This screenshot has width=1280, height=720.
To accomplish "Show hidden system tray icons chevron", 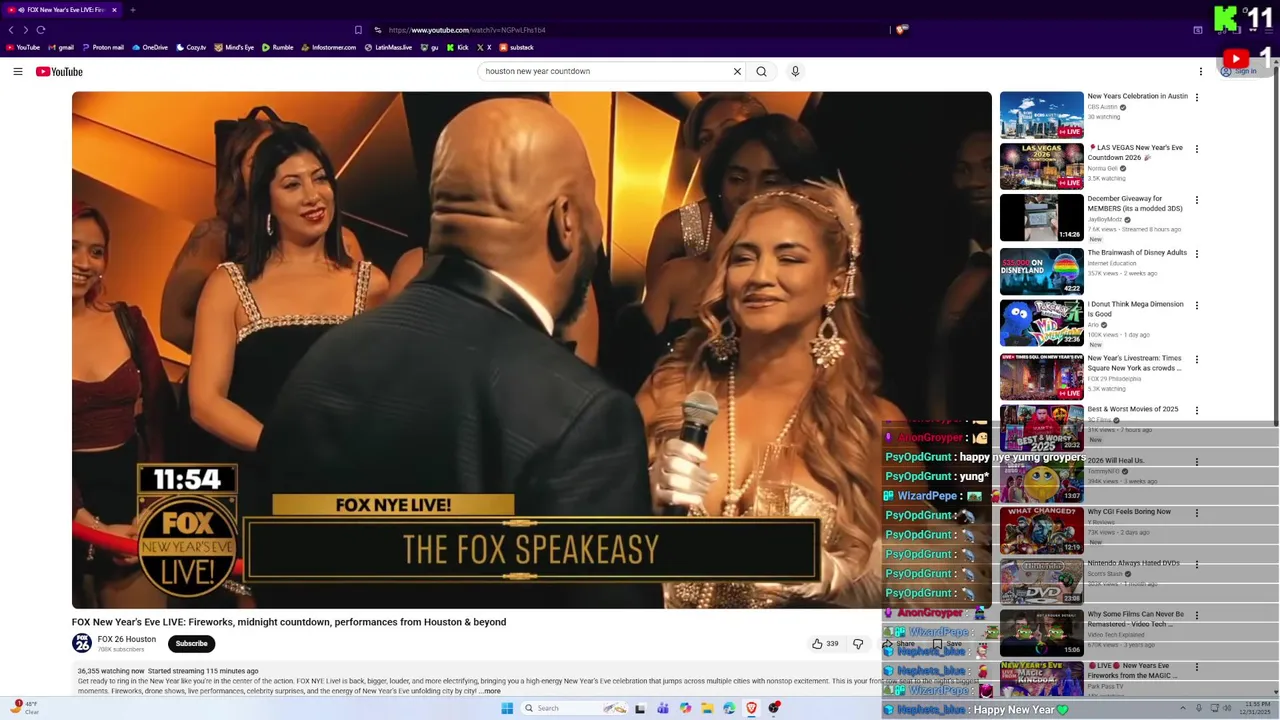I will (x=1182, y=708).
